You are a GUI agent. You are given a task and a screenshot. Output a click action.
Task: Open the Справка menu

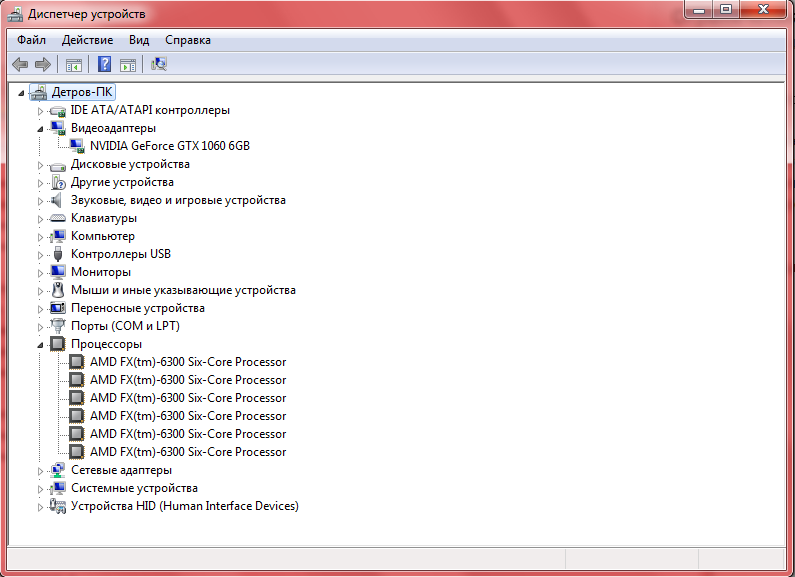point(188,40)
